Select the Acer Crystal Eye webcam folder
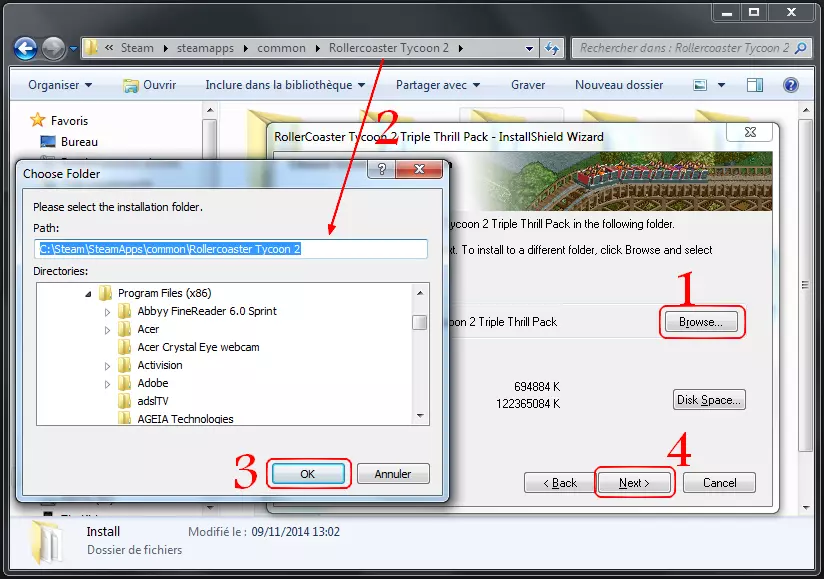 click(x=198, y=347)
